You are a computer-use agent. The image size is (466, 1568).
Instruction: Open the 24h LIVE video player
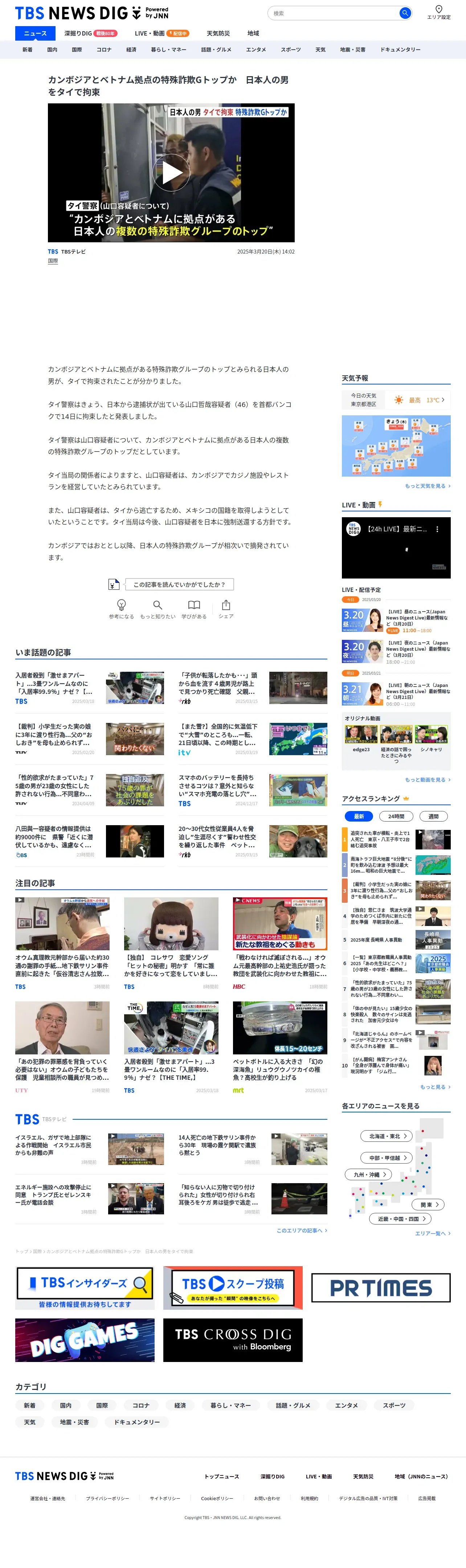(396, 548)
